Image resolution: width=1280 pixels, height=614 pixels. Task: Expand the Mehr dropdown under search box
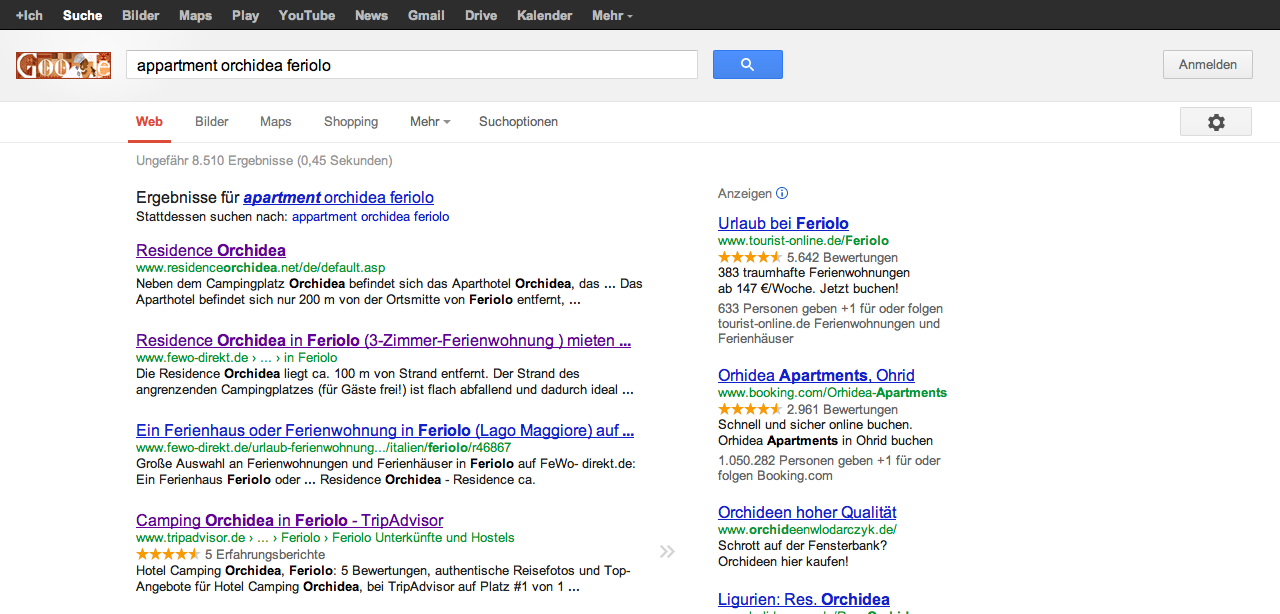pyautogui.click(x=429, y=122)
